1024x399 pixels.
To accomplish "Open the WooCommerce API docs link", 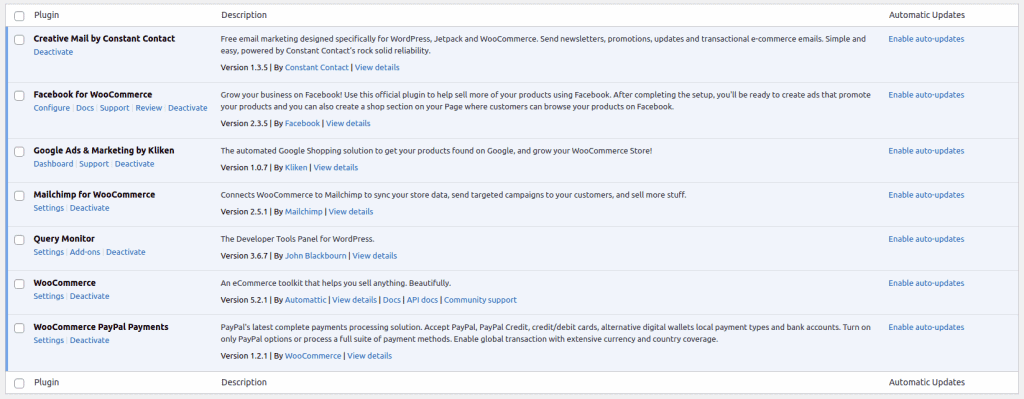I will 423,300.
